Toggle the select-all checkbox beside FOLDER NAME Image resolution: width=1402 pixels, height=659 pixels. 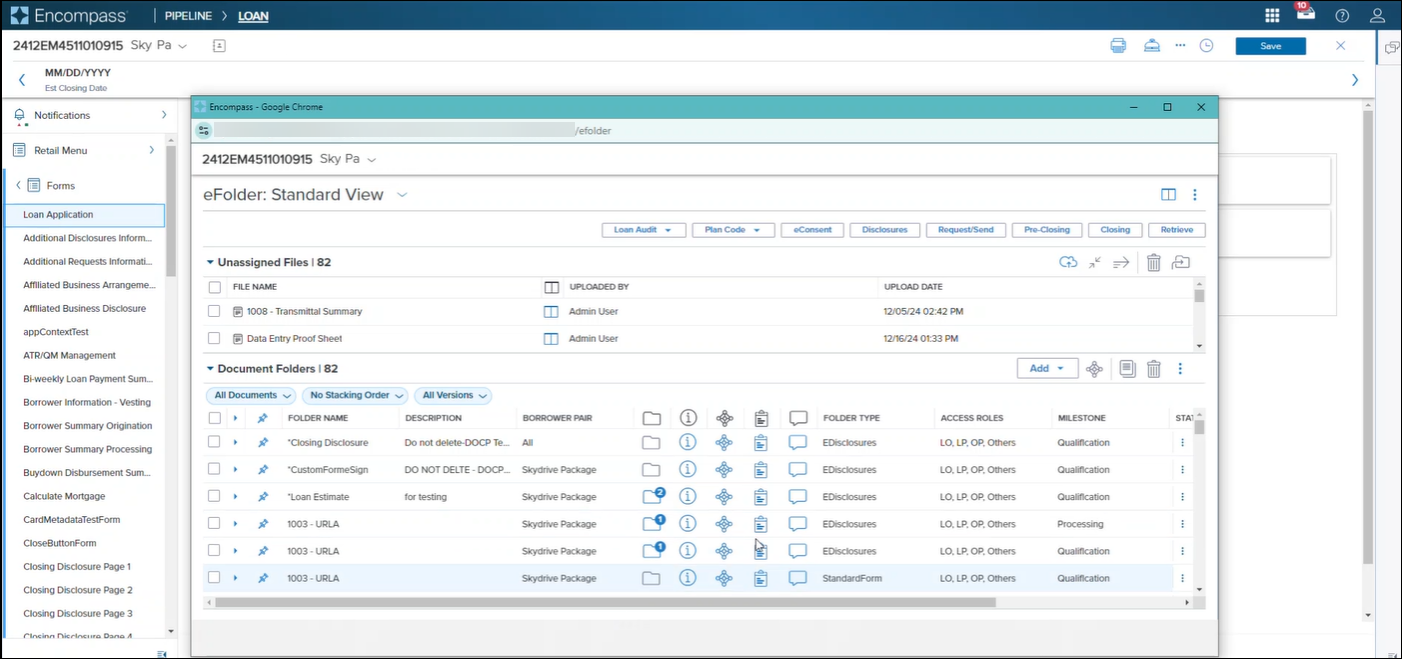214,418
